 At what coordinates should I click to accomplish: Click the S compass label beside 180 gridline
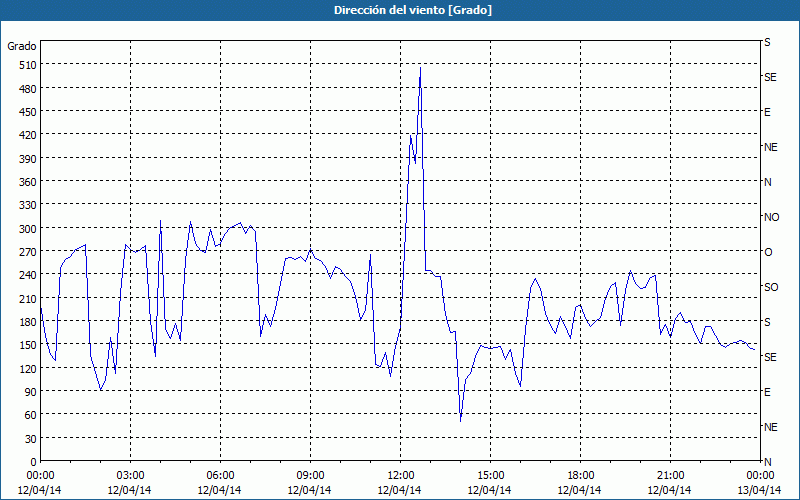point(767,322)
